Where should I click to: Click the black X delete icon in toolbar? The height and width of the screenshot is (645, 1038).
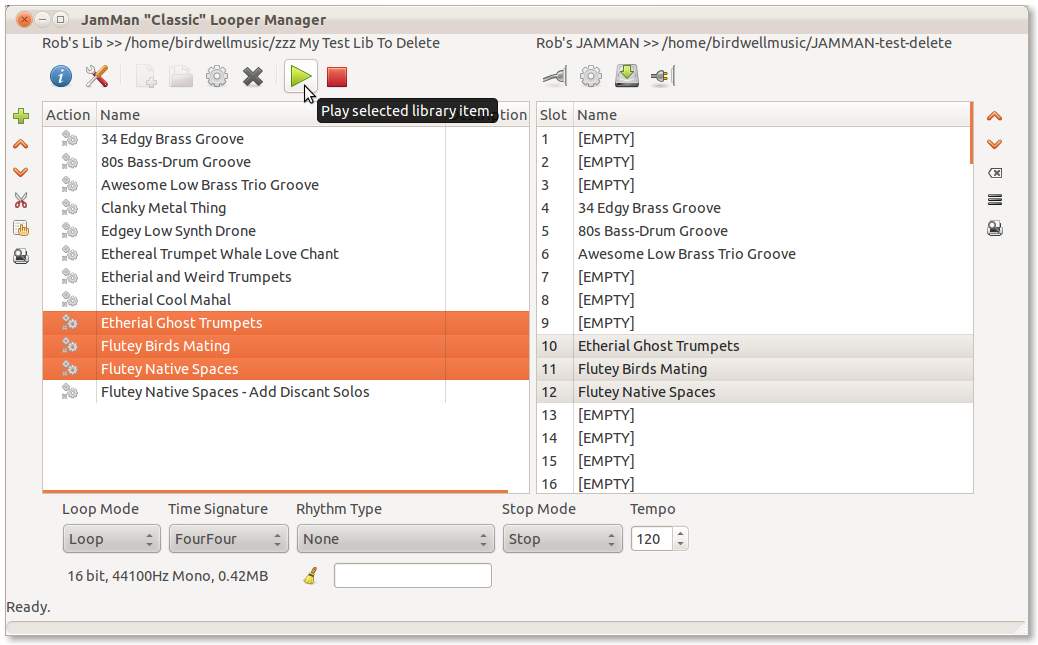[253, 77]
